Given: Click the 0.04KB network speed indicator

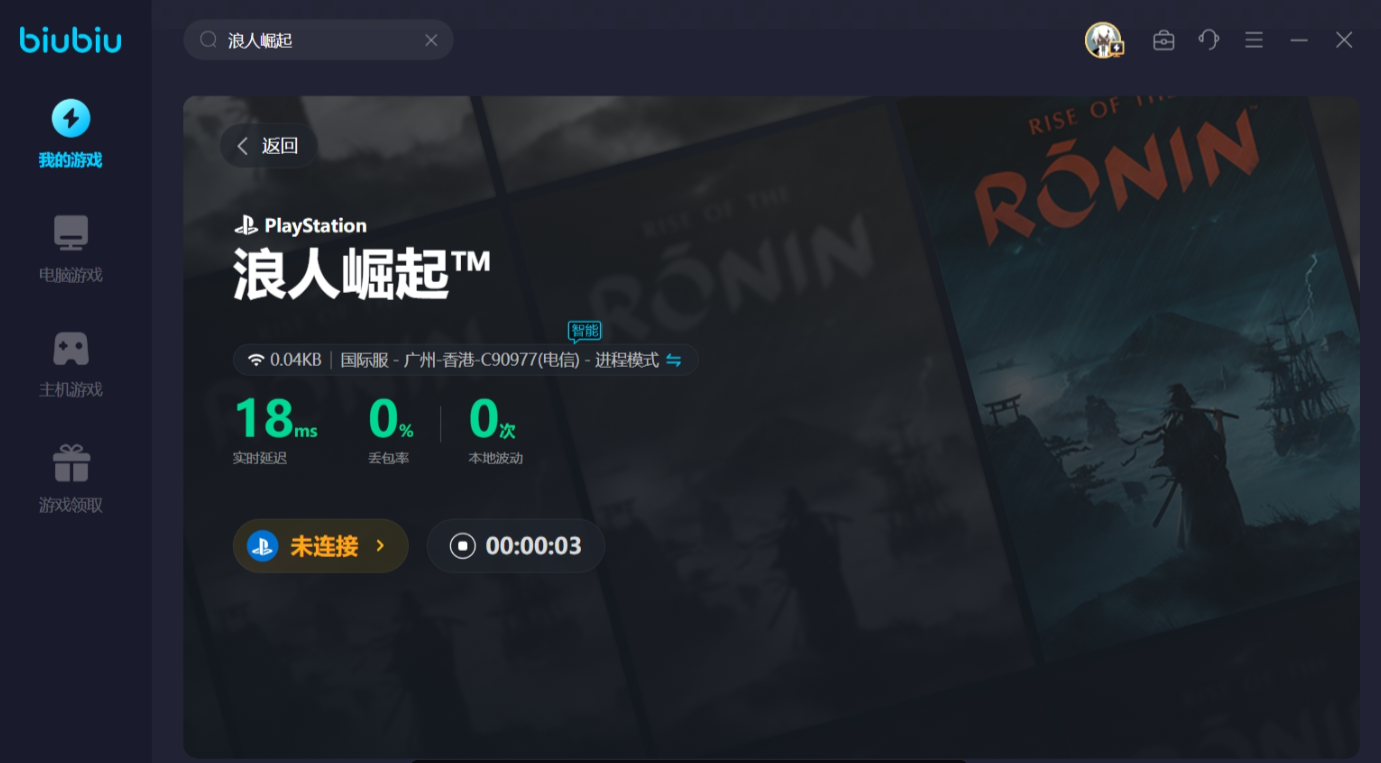Looking at the screenshot, I should coord(285,360).
